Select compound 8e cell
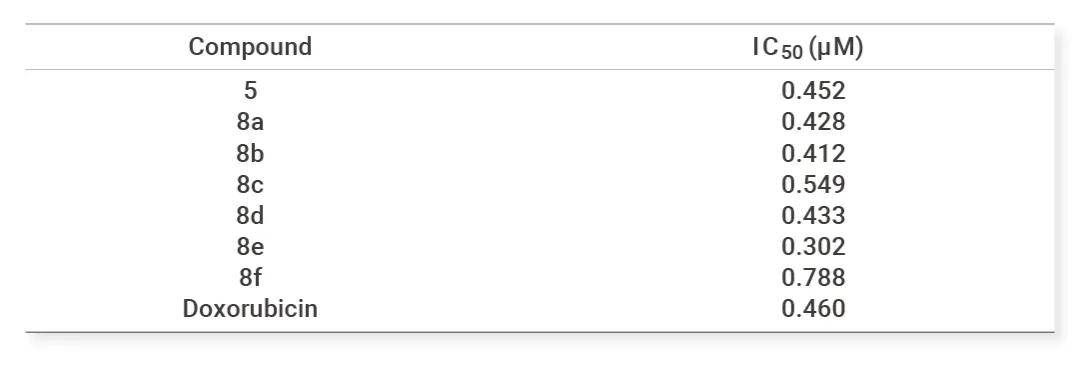The width and height of the screenshot is (1080, 382). pos(250,246)
